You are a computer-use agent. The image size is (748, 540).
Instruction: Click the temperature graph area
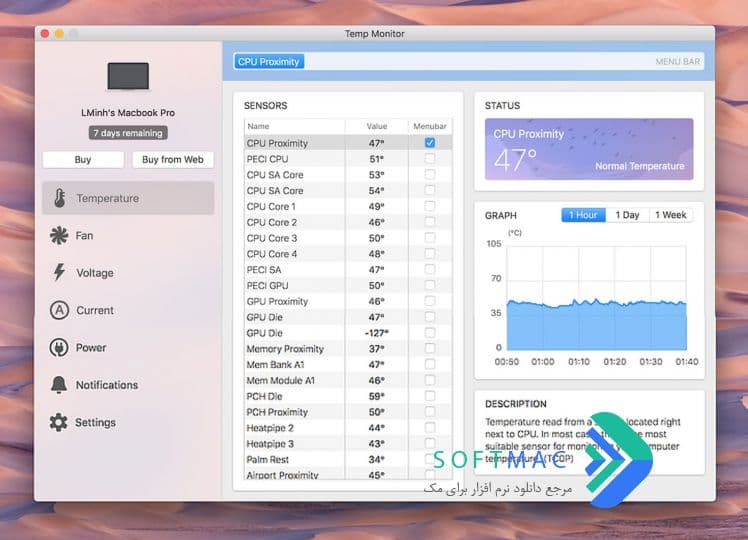[596, 297]
